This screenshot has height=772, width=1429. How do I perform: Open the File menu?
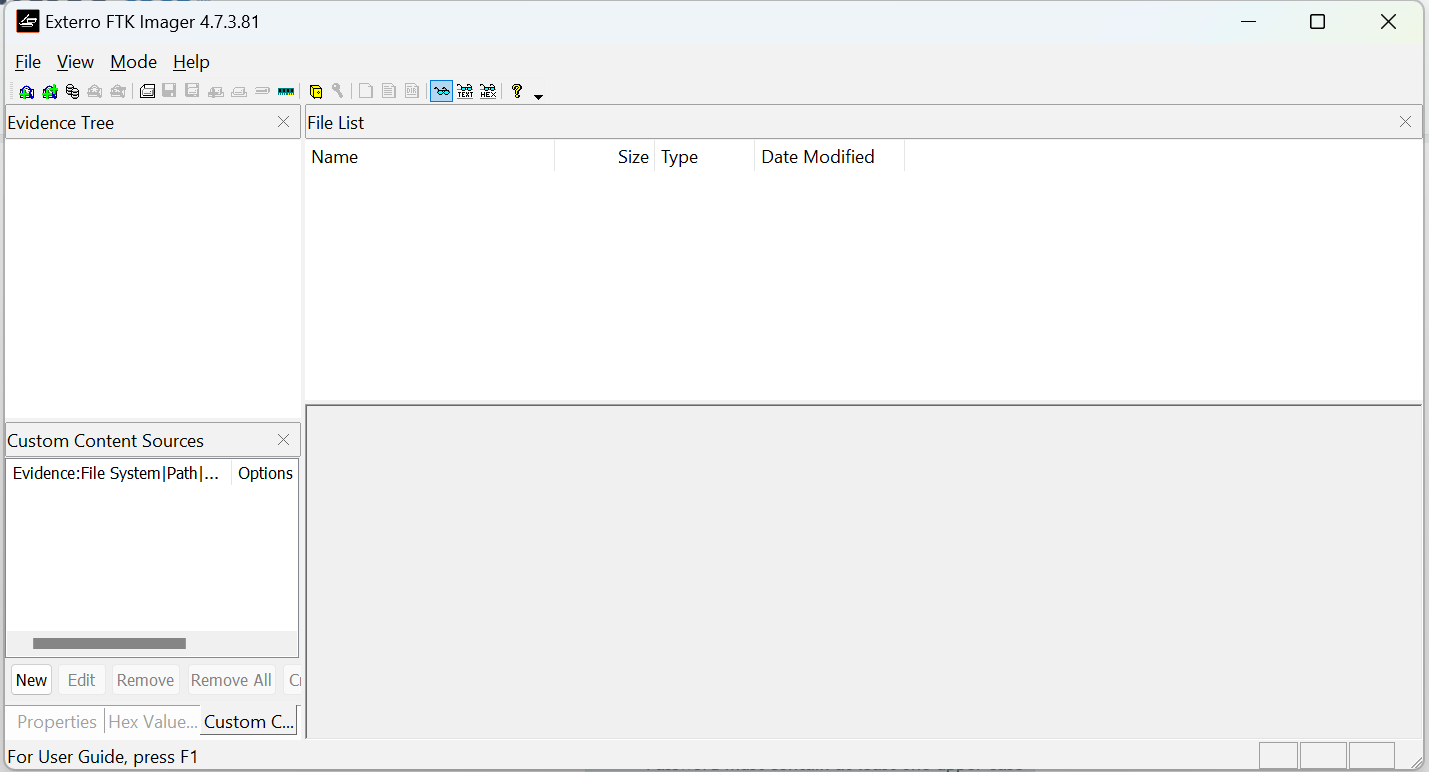click(x=28, y=62)
